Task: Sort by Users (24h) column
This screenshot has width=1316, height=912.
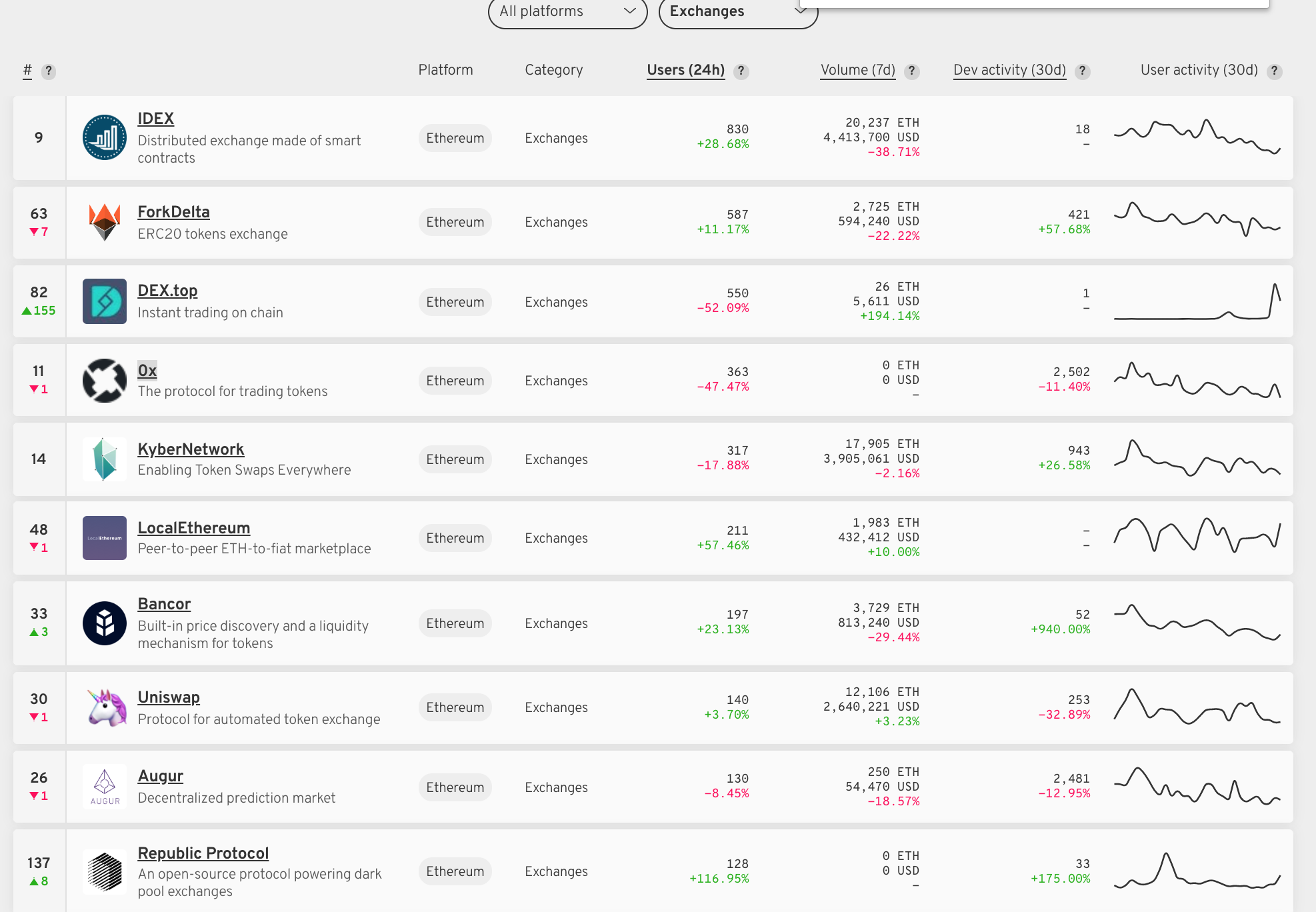Action: [x=685, y=70]
